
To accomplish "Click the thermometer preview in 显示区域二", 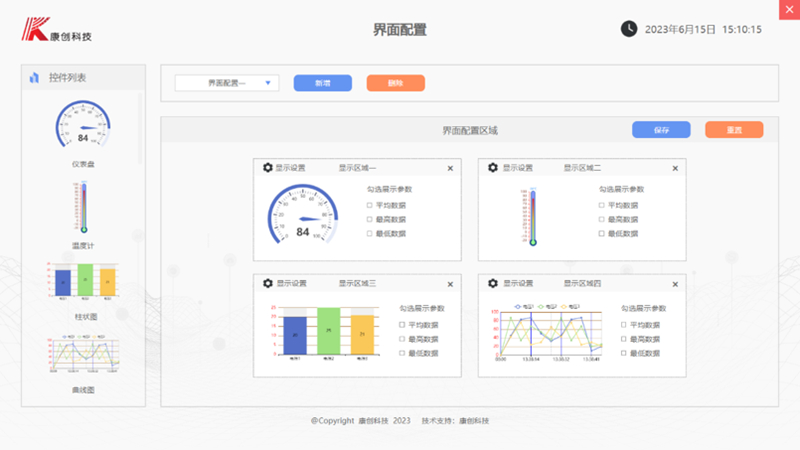I will pyautogui.click(x=531, y=217).
